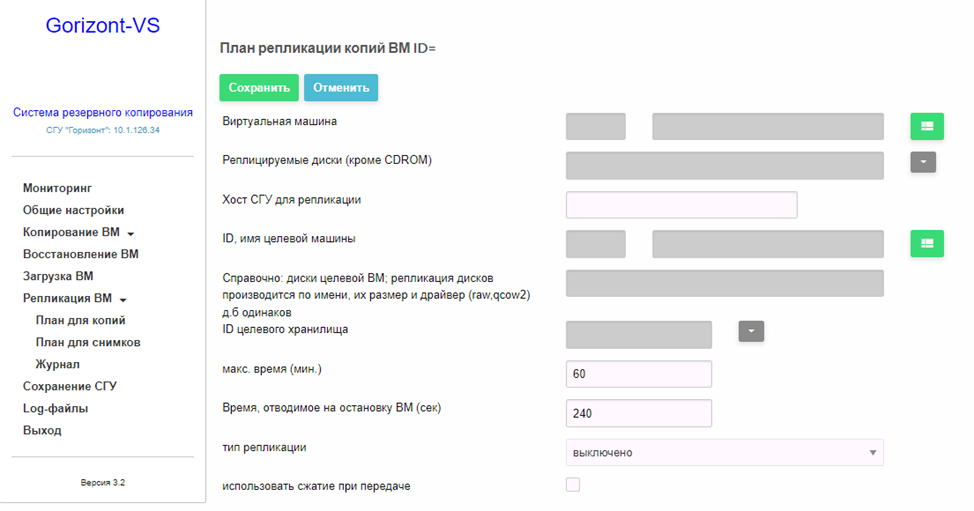Click the Сохранить button
Viewport: 974px width, 511px height.
coord(259,88)
